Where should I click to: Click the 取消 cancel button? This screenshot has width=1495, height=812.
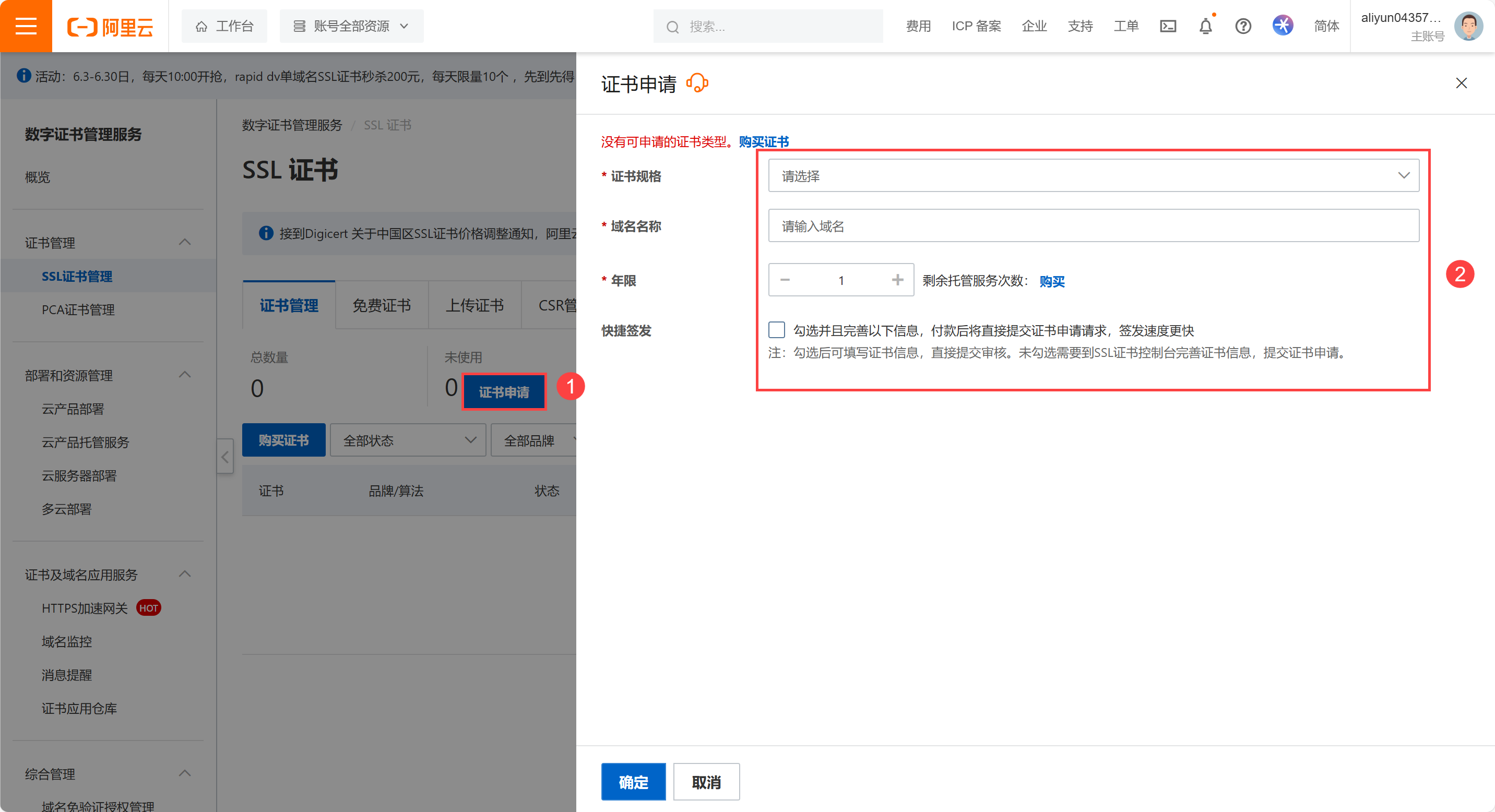(x=706, y=782)
